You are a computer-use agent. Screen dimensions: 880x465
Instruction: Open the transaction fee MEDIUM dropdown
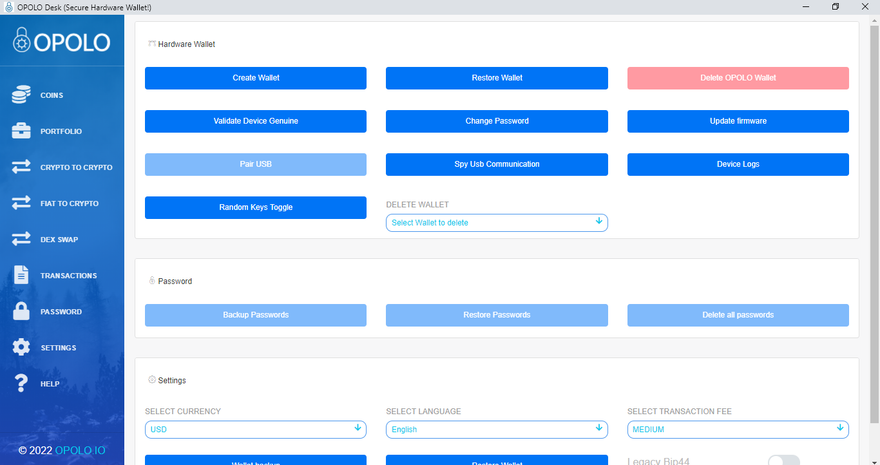click(x=737, y=429)
